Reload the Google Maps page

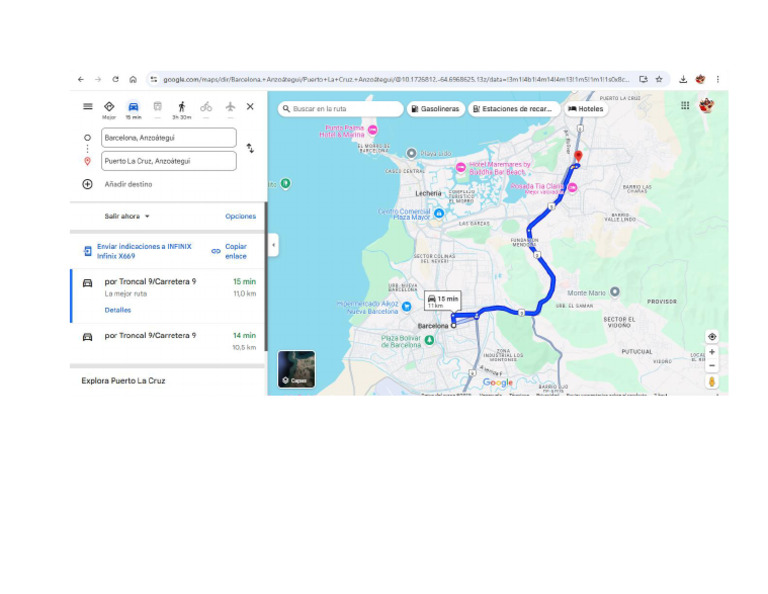(116, 79)
